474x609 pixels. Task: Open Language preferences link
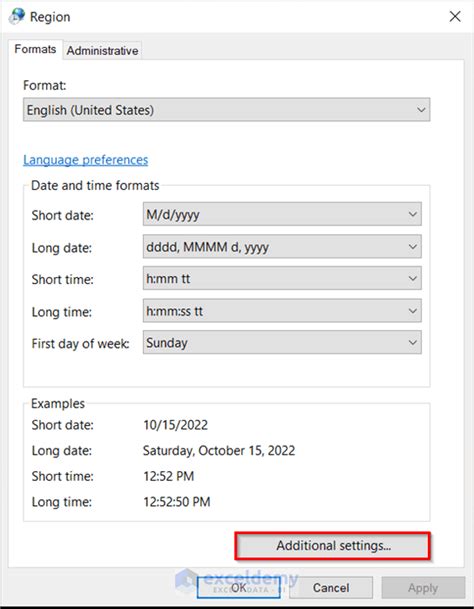tap(85, 160)
